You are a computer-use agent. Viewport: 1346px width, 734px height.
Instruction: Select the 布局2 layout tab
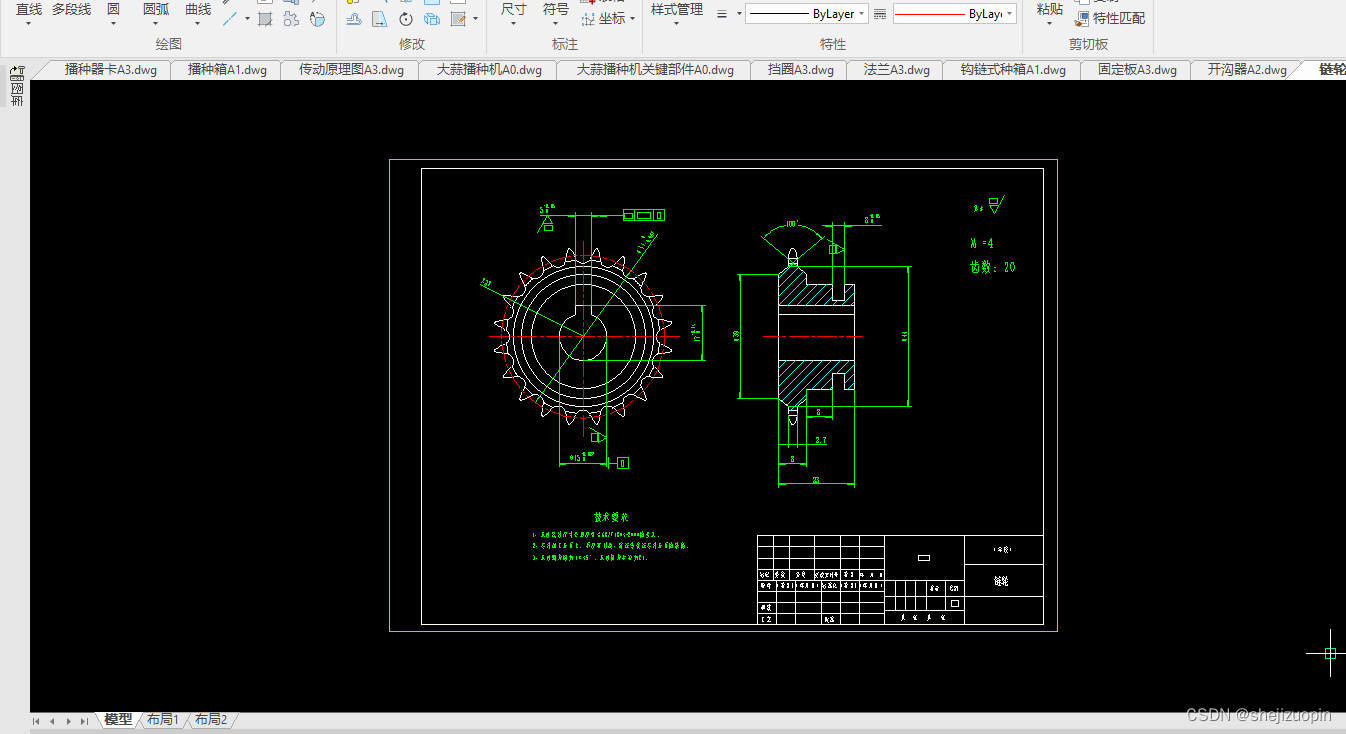point(210,719)
